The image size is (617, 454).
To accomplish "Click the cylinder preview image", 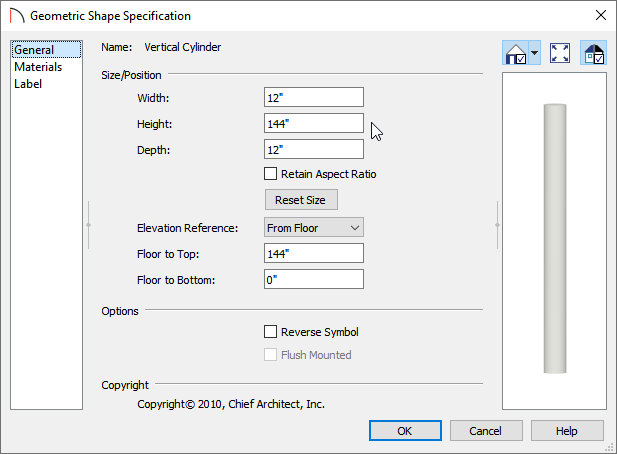I will point(555,238).
